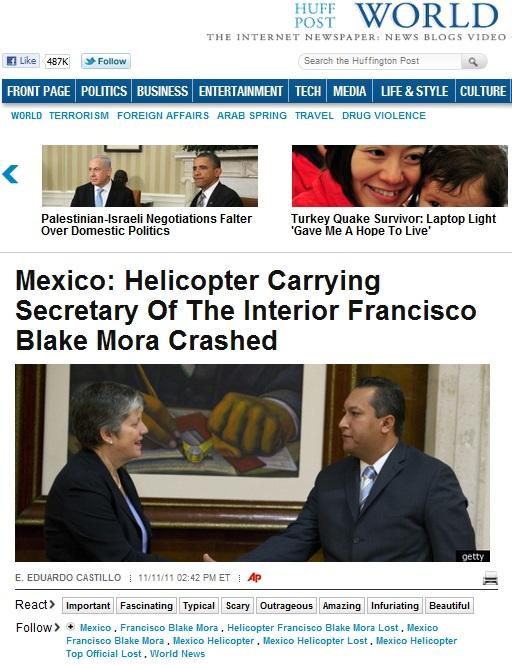Follow the Francisco Blake Mora topic
512x665 pixels.
[169, 627]
